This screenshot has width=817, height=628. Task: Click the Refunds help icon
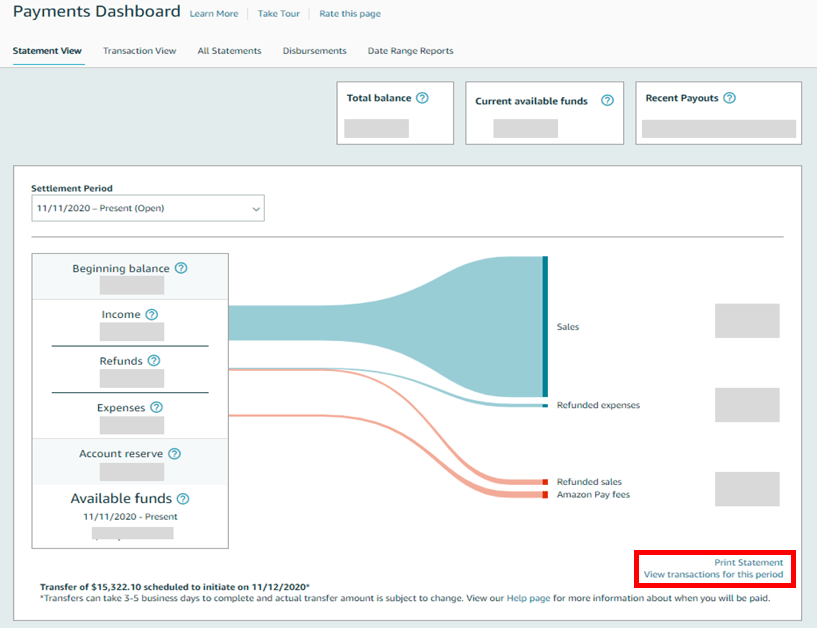tap(153, 361)
